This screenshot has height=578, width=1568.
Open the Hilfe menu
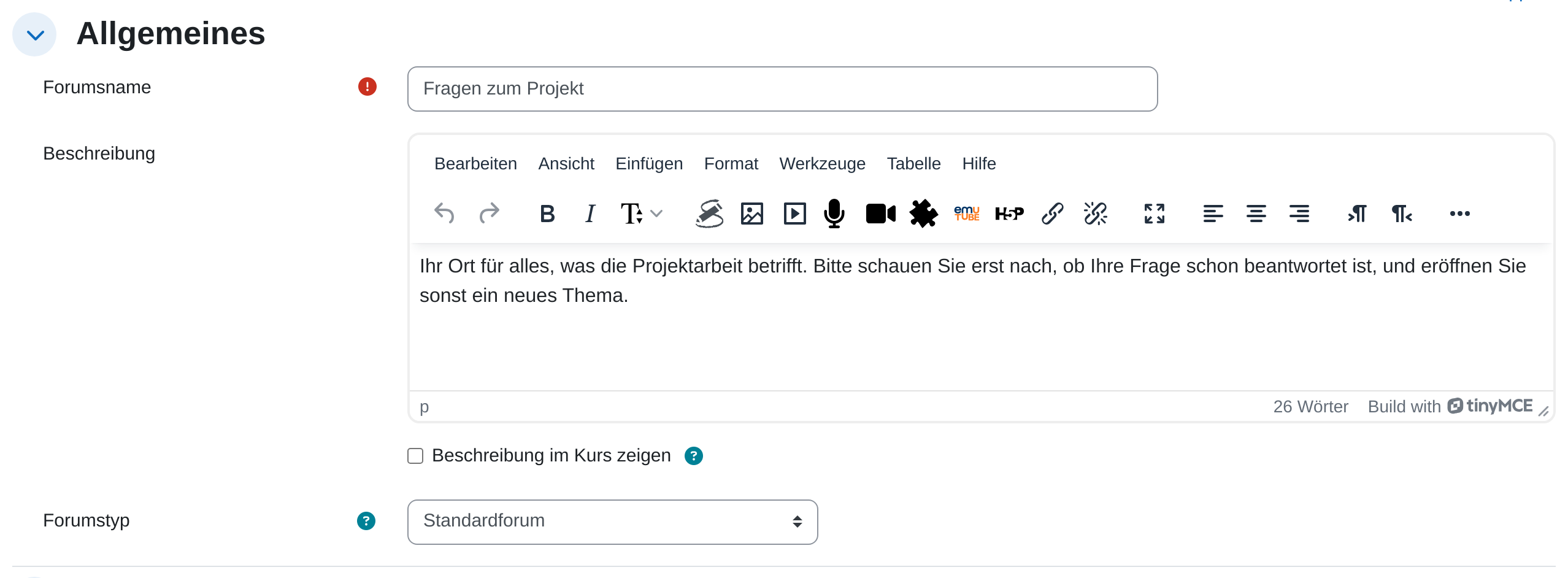coord(979,164)
